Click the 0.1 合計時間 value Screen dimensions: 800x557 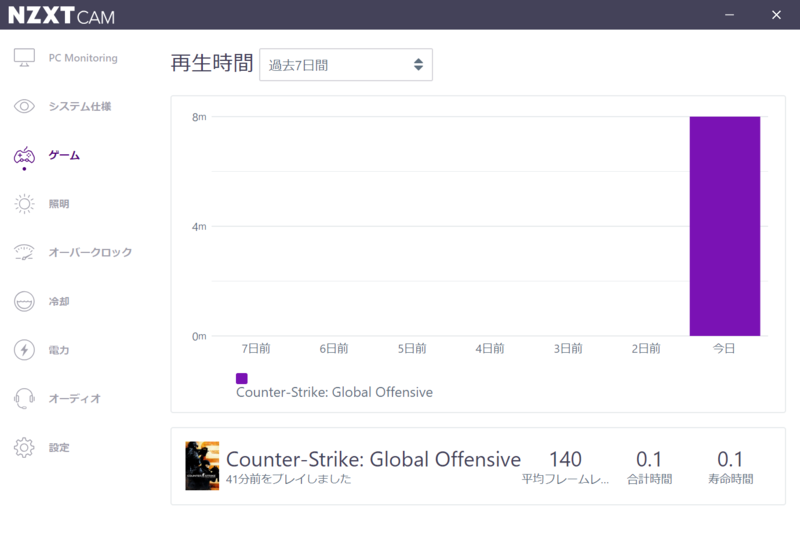649,459
